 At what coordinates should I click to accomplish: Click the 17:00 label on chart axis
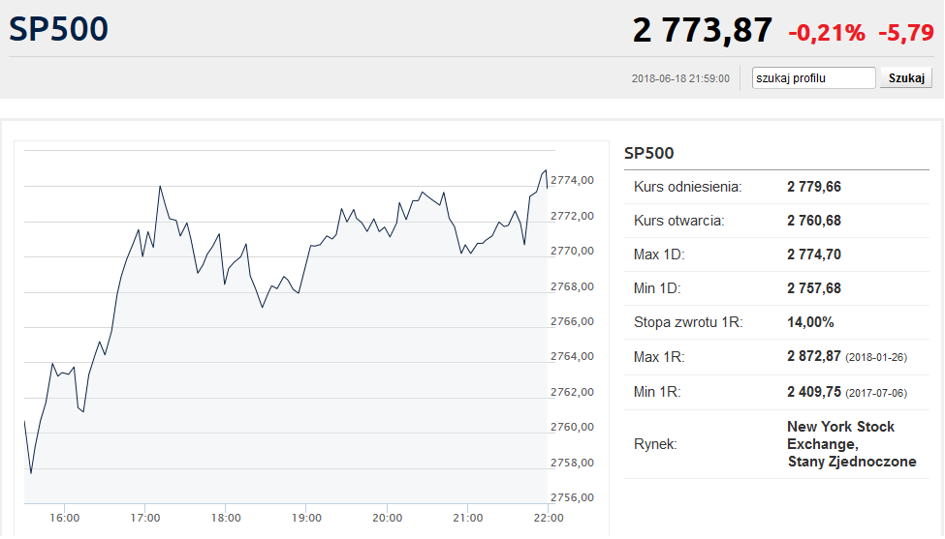[x=145, y=518]
